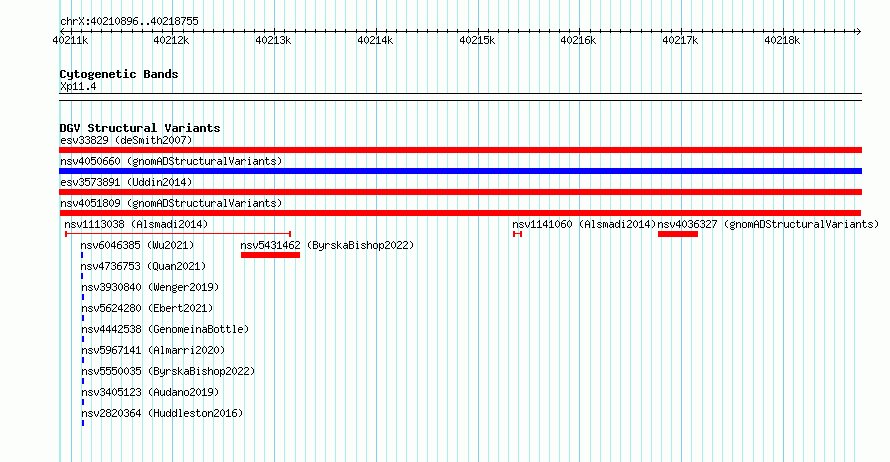The height and width of the screenshot is (462, 890).
Task: Click the 40211k ruler tick label
Action: click(x=70, y=40)
